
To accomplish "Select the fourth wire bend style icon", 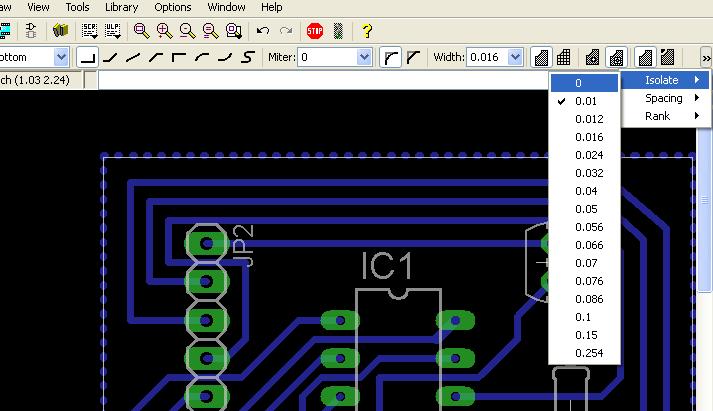I will pyautogui.click(x=156, y=57).
